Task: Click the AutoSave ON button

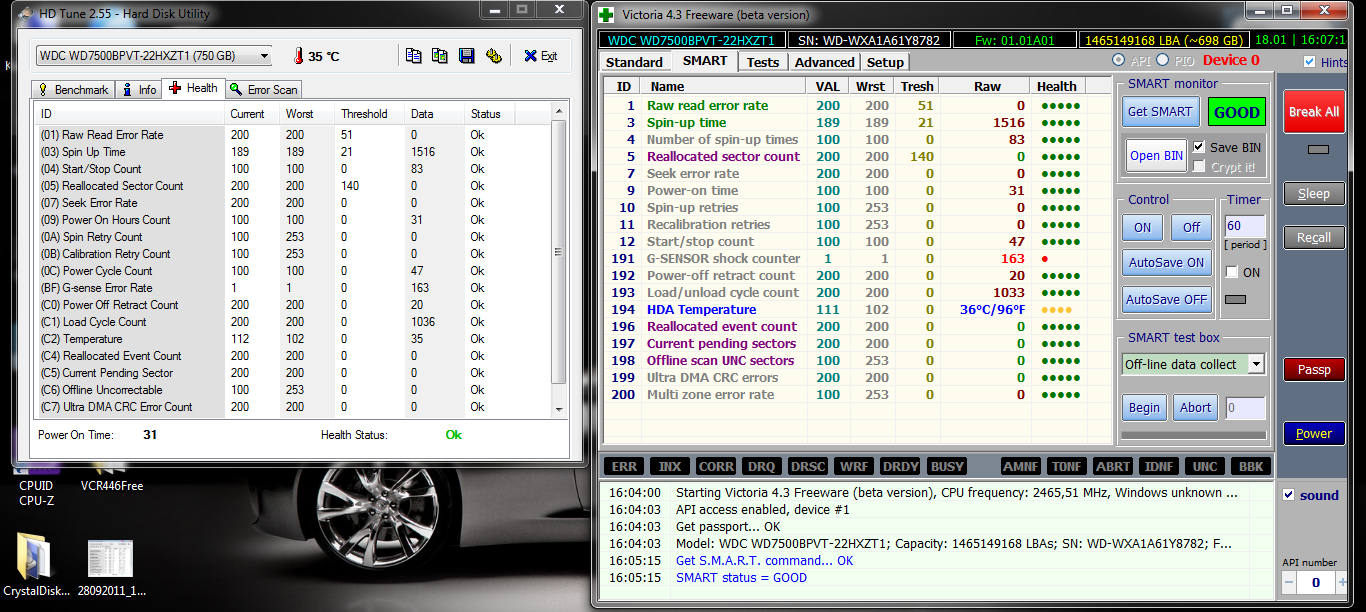Action: (x=1166, y=263)
